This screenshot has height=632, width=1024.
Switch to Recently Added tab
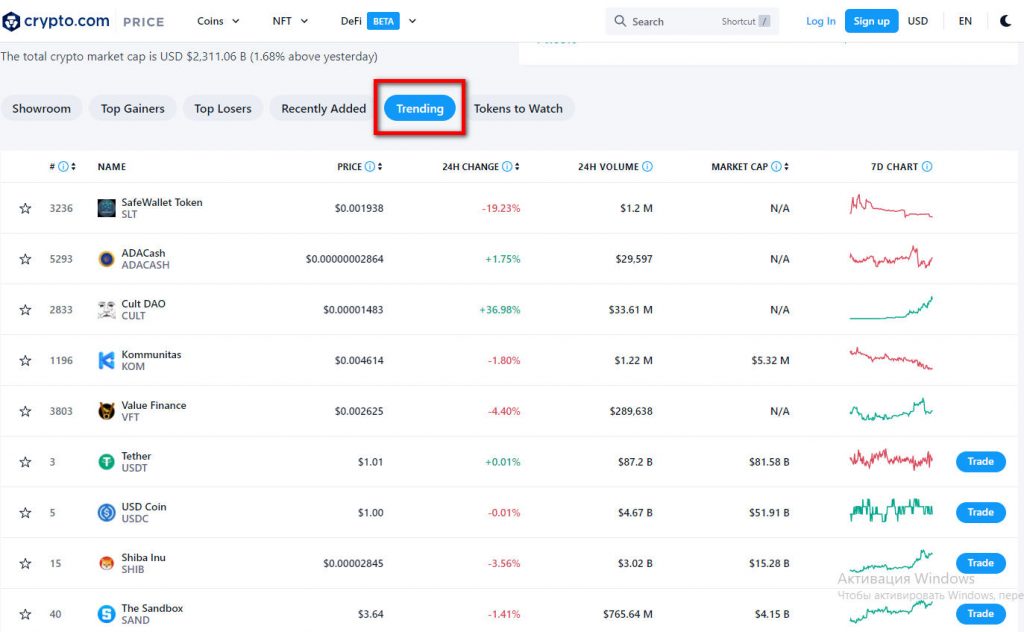click(323, 108)
